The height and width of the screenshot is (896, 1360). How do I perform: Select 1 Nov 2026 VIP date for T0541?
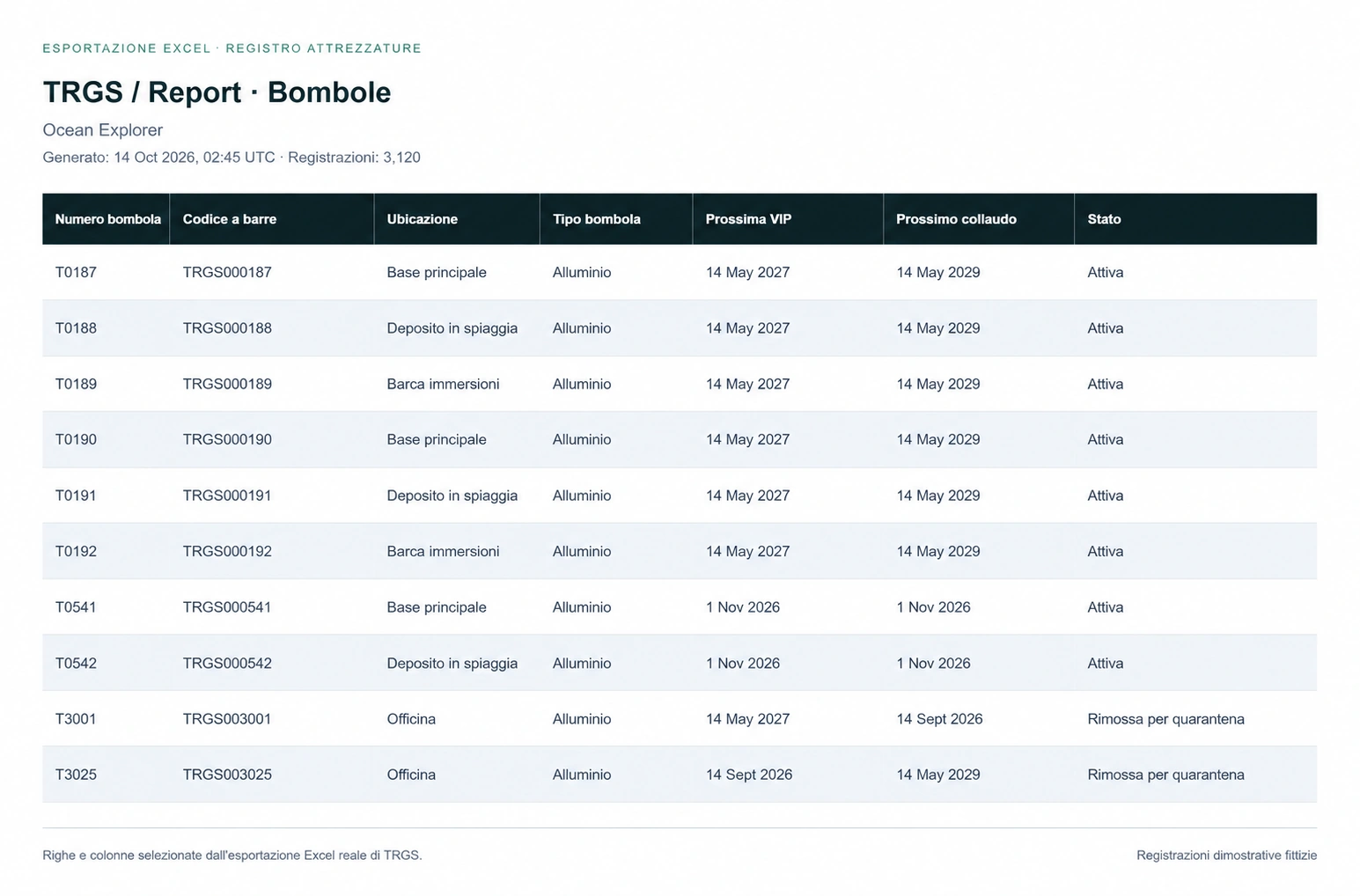tap(743, 607)
